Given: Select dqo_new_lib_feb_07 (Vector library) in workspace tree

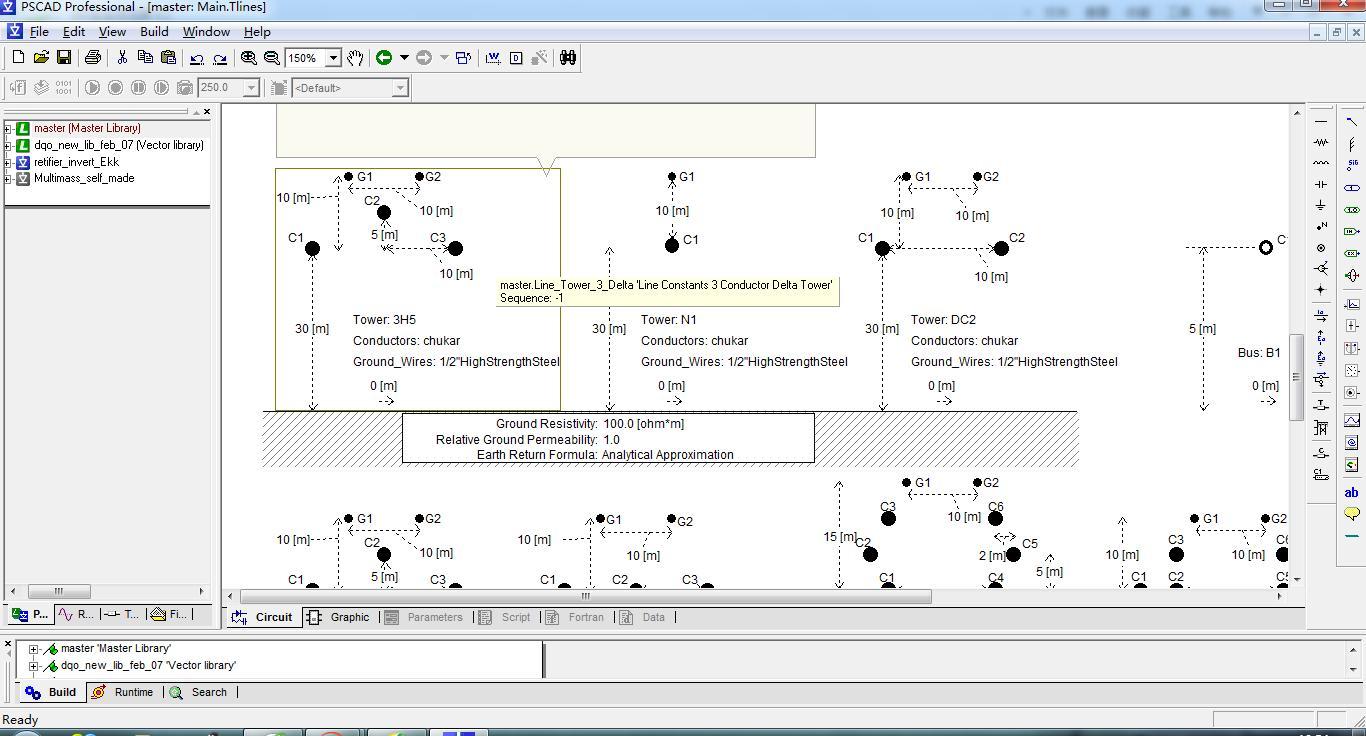Looking at the screenshot, I should pos(118,145).
